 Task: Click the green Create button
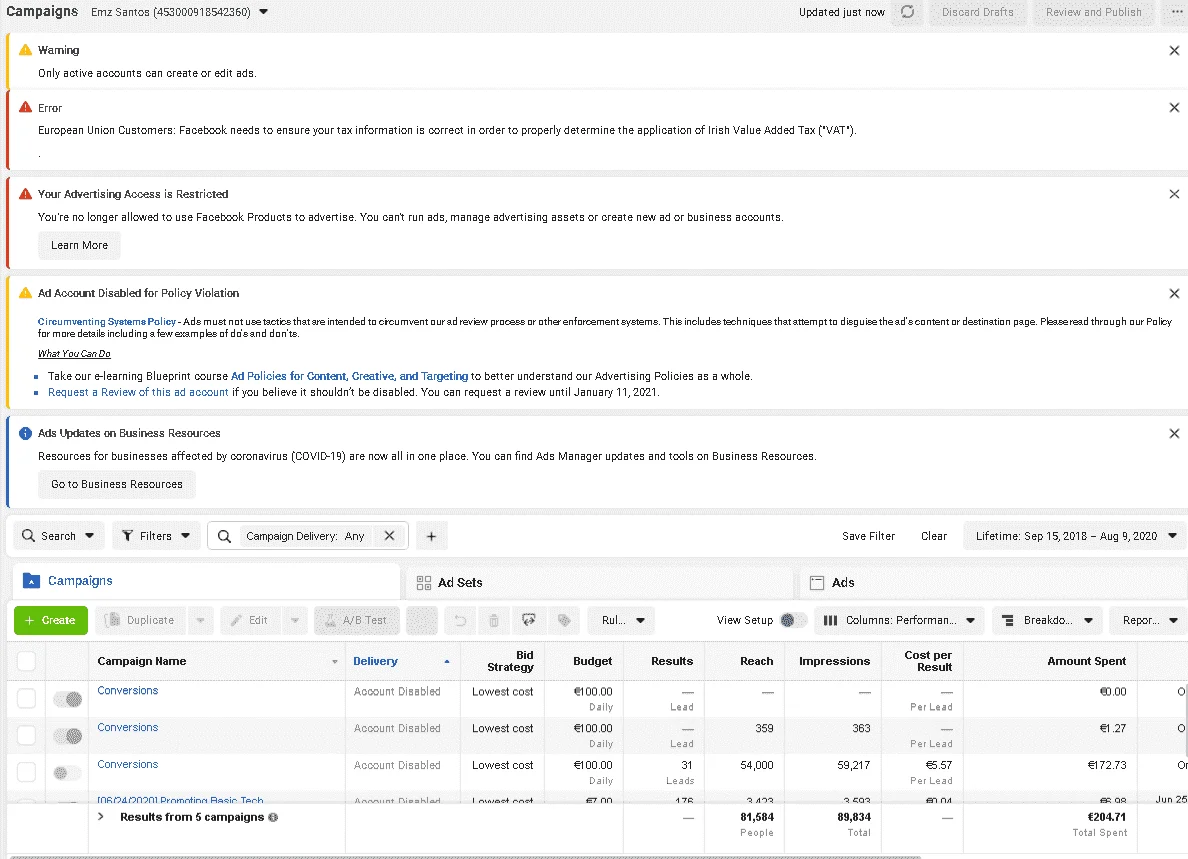coord(51,620)
